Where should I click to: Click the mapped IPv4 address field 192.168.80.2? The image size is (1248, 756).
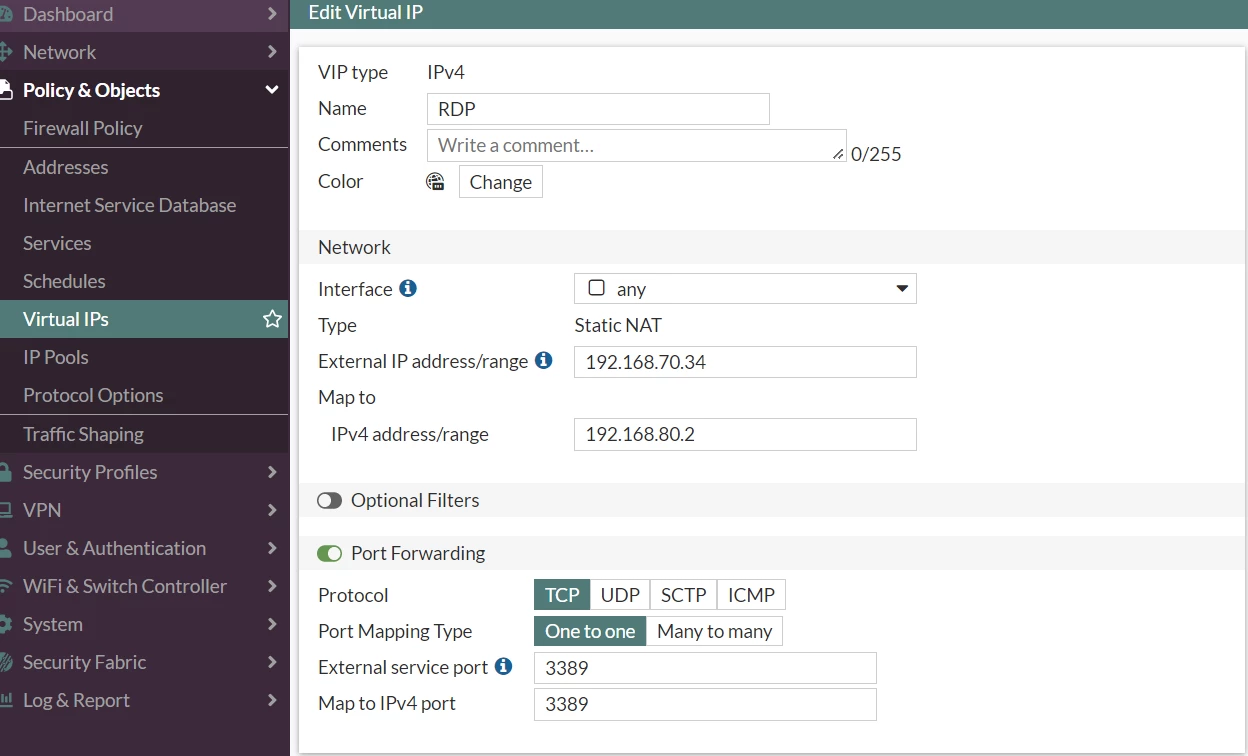pos(745,434)
